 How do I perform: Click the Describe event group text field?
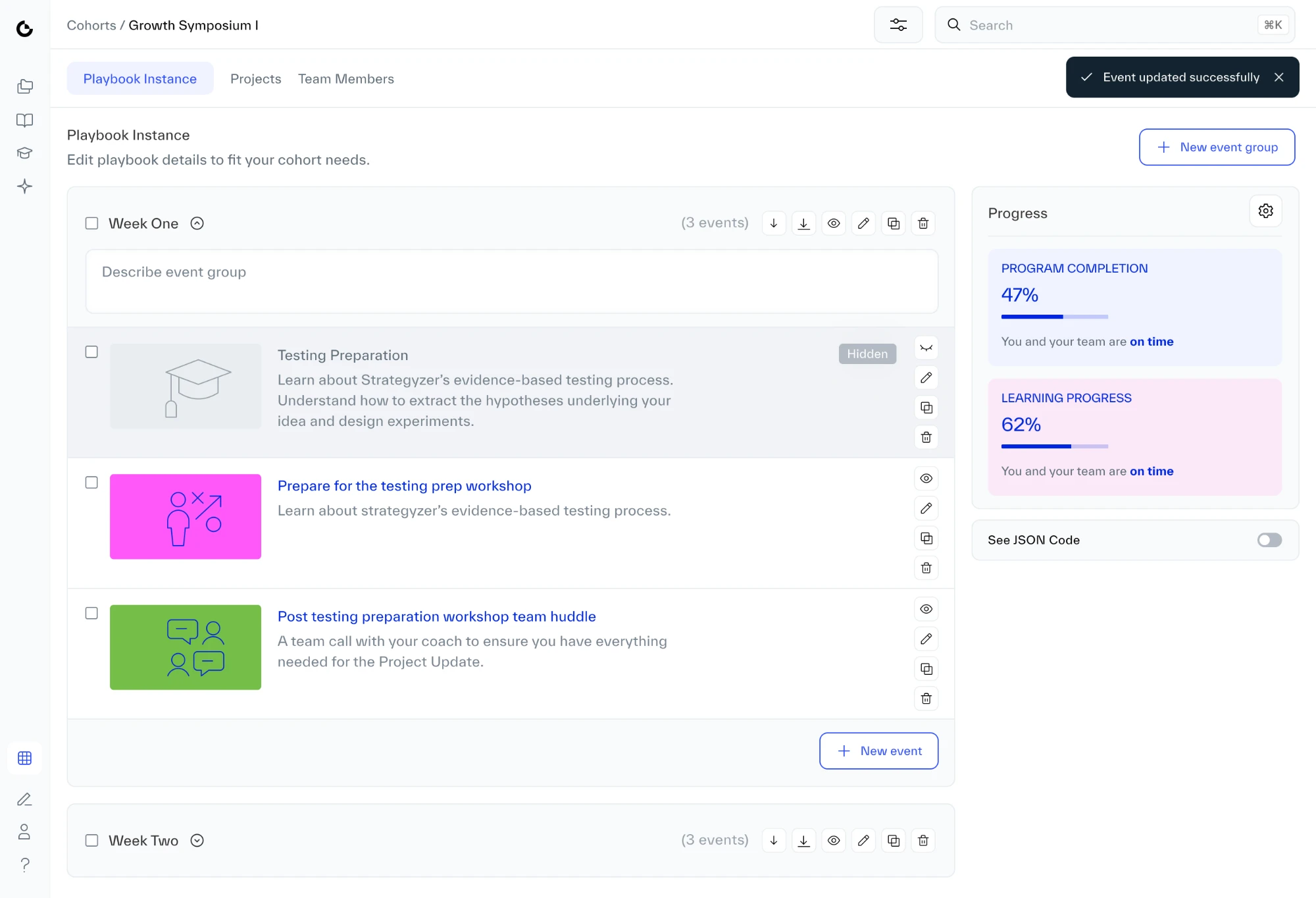click(x=512, y=281)
